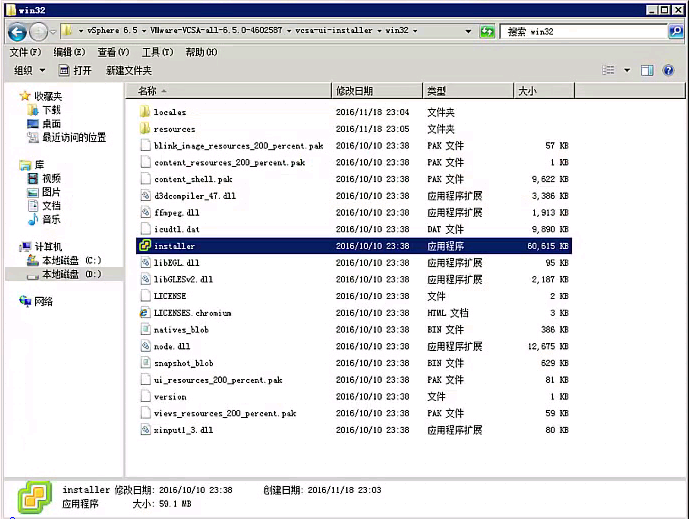This screenshot has height=519, width=689.
Task: Select the LICENSE file name
Action: [x=170, y=296]
